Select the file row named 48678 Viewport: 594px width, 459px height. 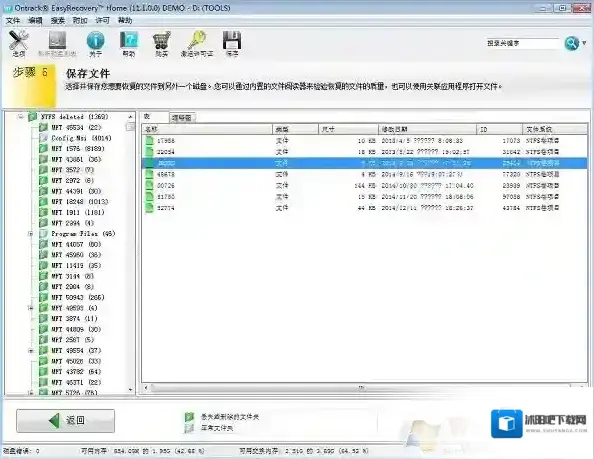365,175
